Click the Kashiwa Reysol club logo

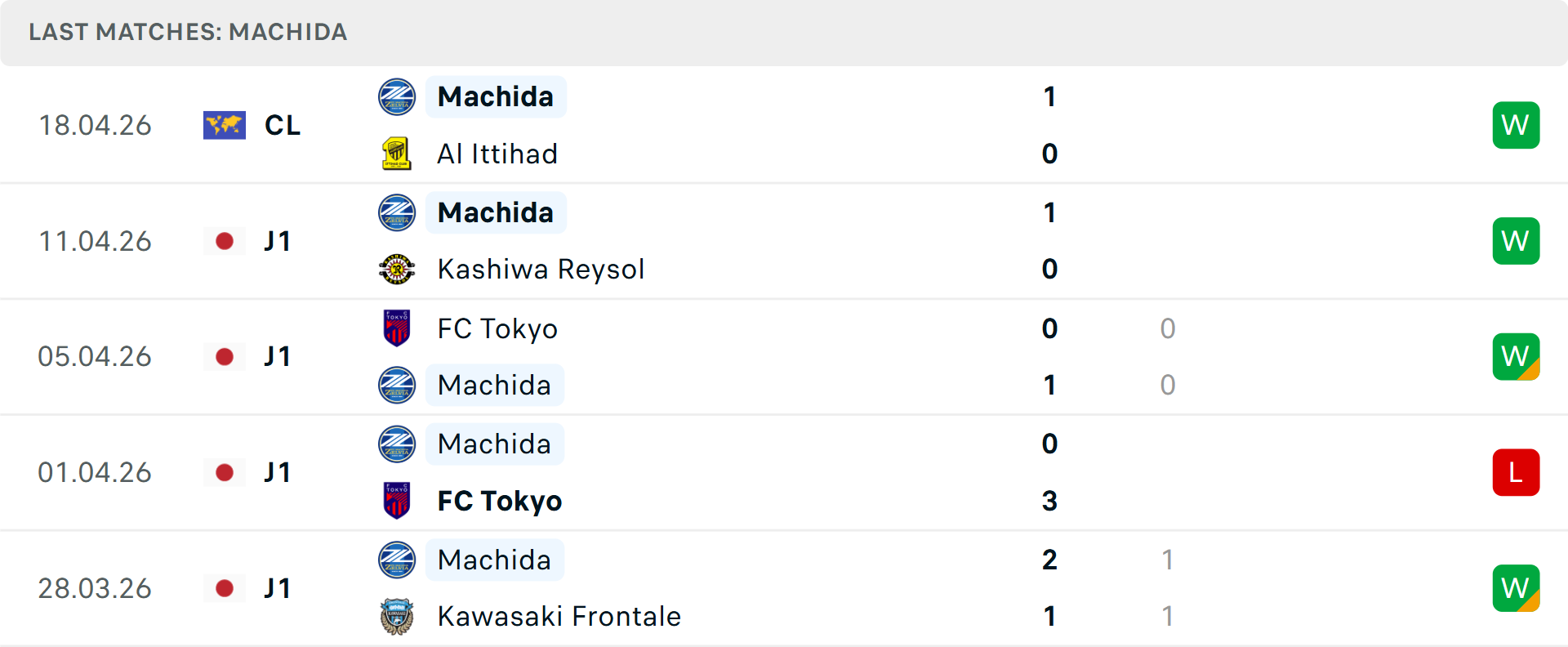397,270
